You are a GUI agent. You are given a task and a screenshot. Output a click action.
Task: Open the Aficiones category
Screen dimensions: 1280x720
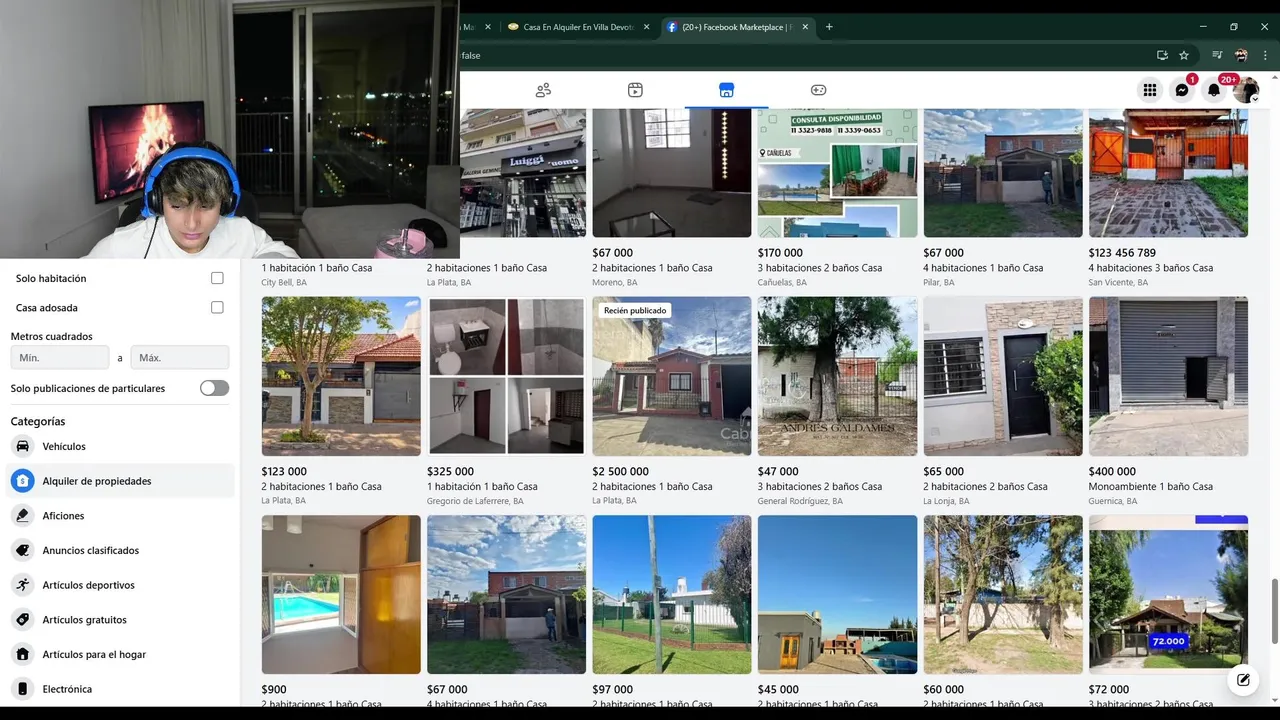(120, 516)
